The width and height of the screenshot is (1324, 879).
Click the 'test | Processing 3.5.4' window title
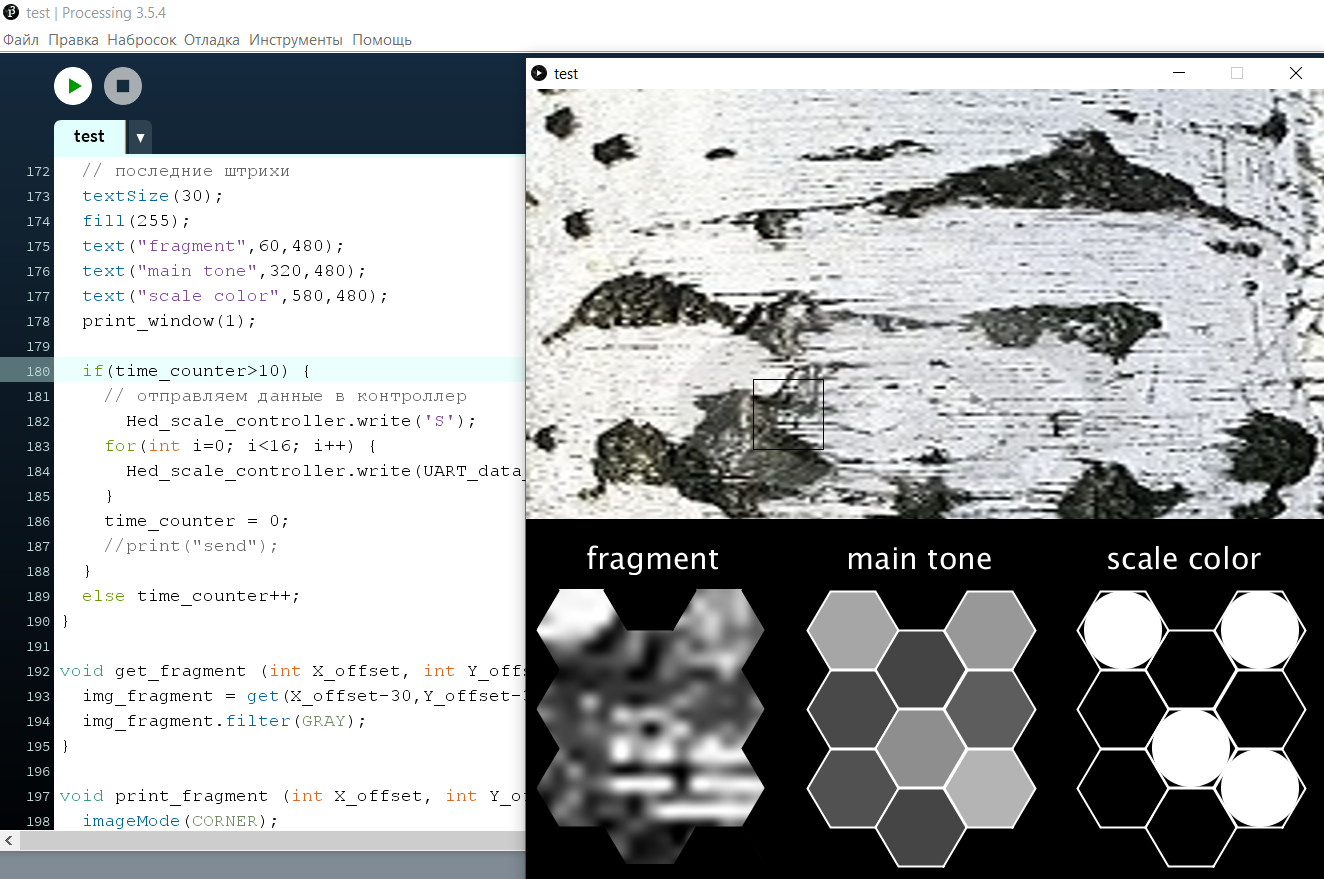(x=96, y=13)
